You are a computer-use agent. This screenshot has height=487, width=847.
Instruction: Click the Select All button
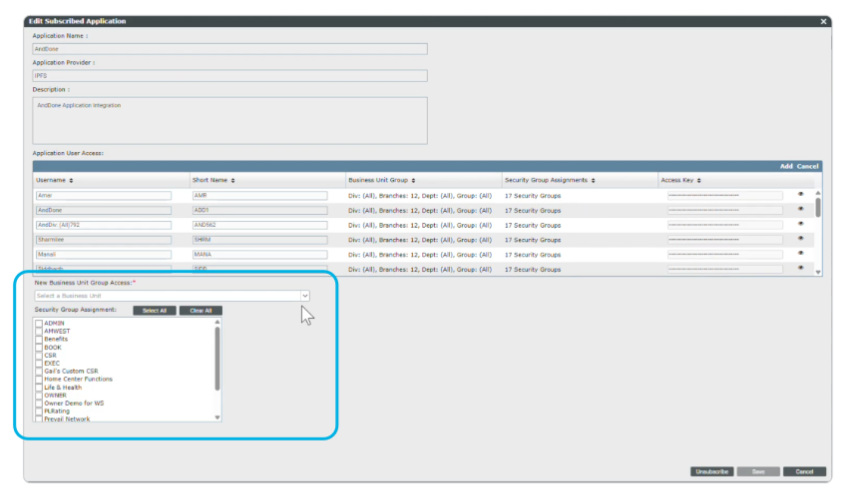[154, 310]
